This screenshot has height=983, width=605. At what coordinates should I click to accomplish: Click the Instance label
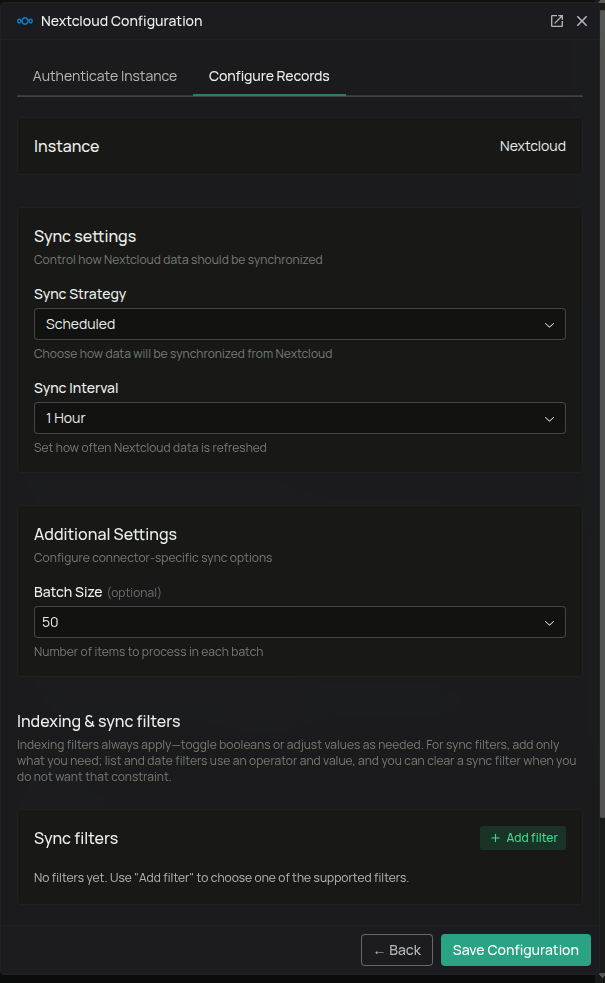[x=66, y=146]
